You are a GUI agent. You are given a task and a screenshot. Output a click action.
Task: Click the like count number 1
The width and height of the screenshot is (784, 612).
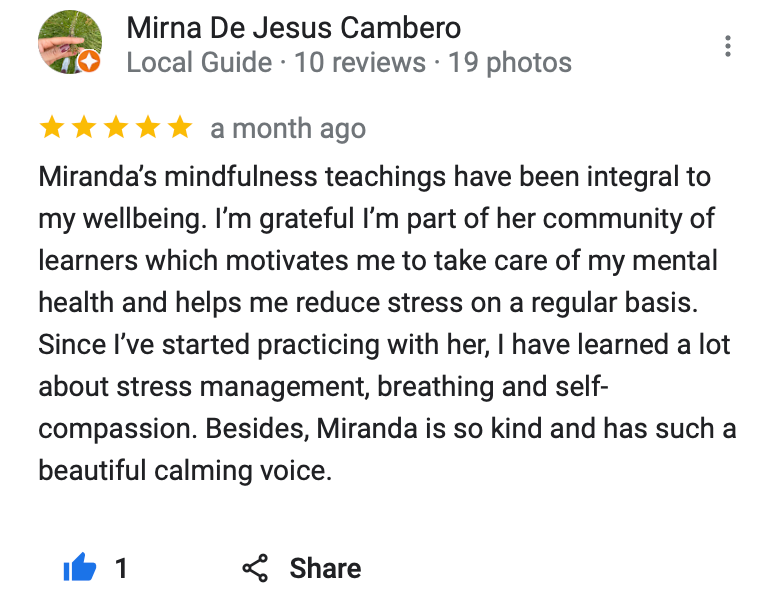[121, 569]
